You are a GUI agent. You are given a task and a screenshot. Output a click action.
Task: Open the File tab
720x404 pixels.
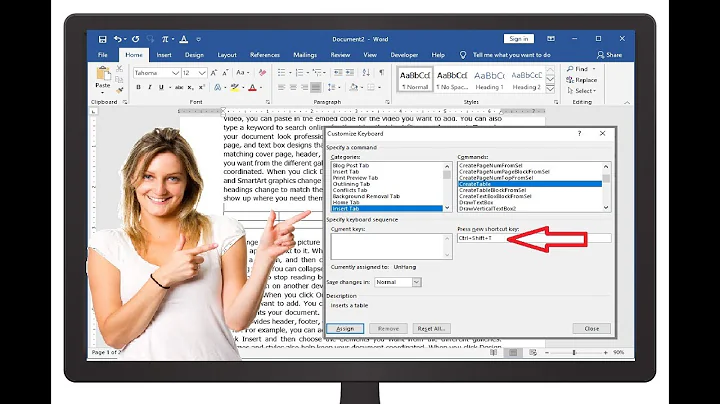pyautogui.click(x=102, y=55)
